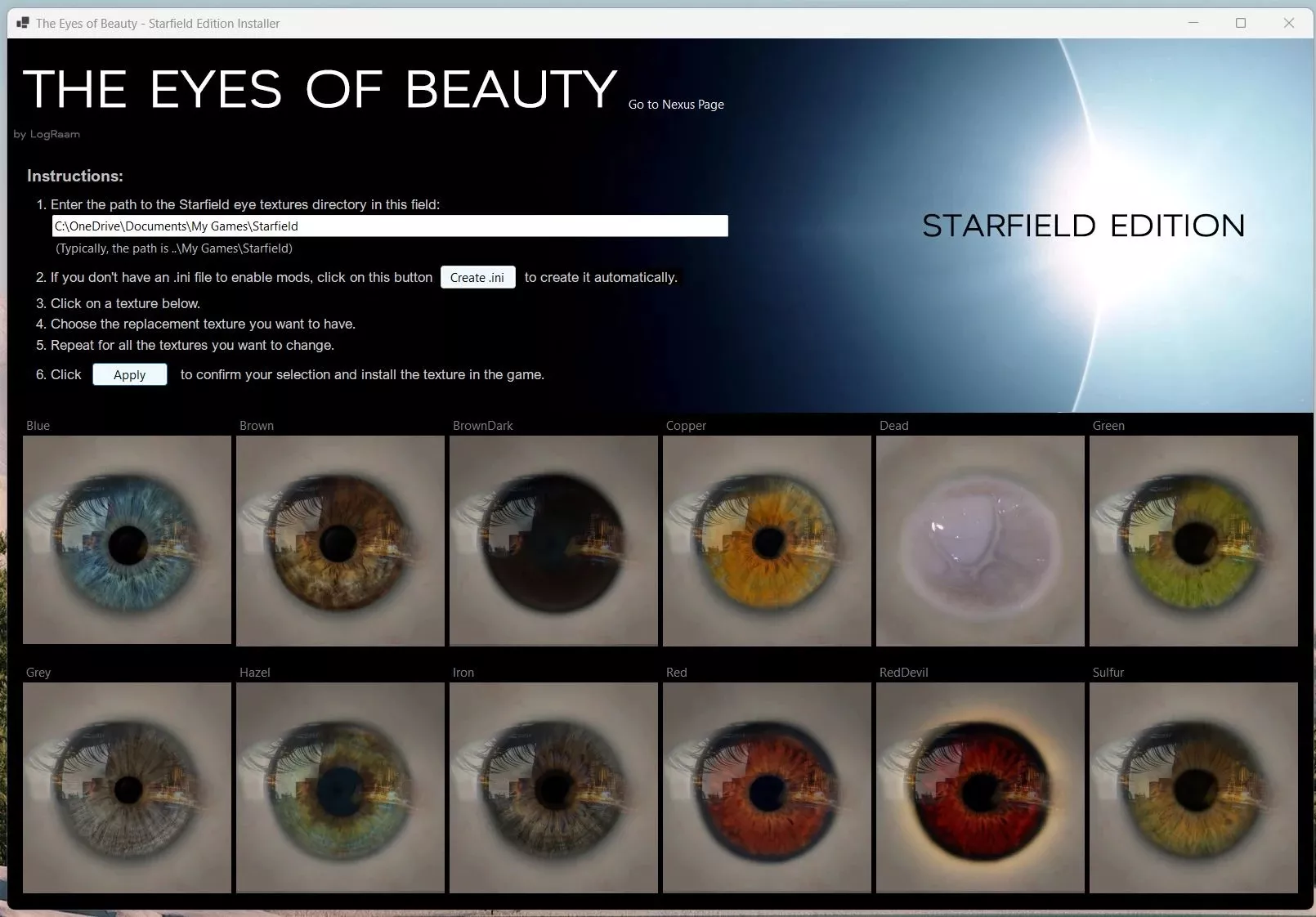Choose the Sulfur eye texture
Screen dimensions: 1316x917
[1193, 787]
